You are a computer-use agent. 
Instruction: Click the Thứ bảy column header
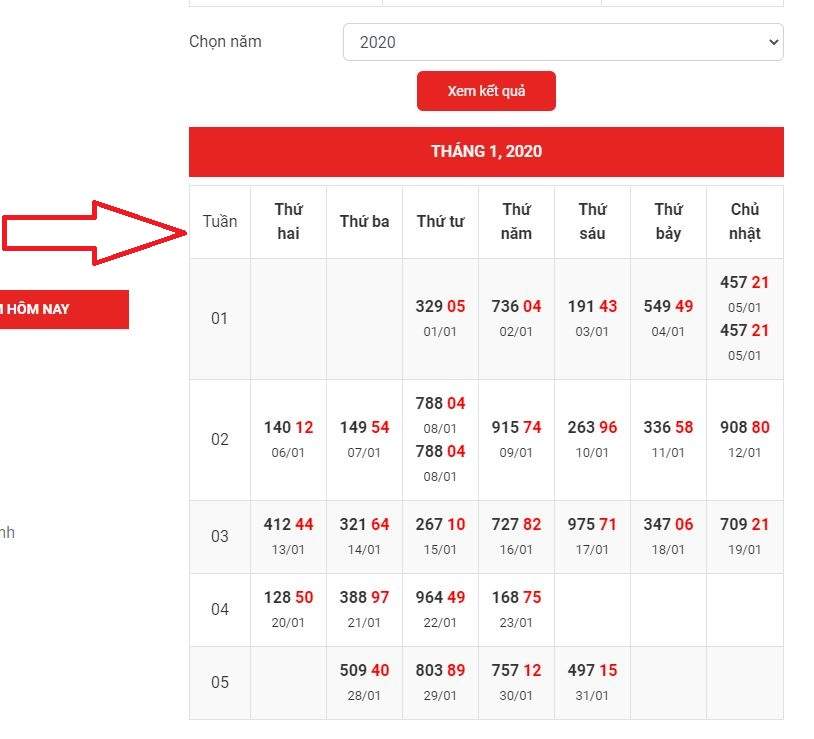(668, 221)
